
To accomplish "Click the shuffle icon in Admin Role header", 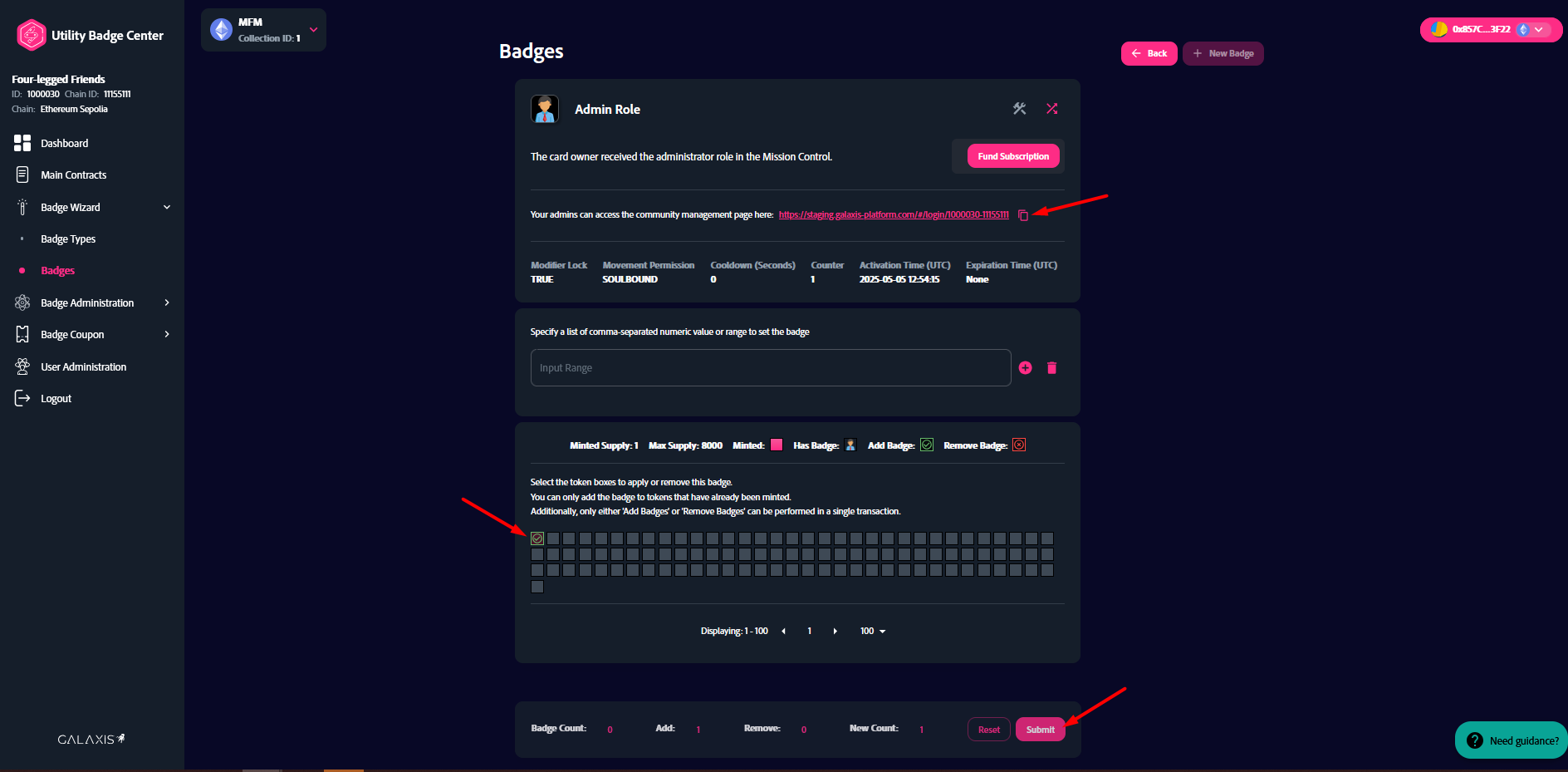I will click(1051, 109).
